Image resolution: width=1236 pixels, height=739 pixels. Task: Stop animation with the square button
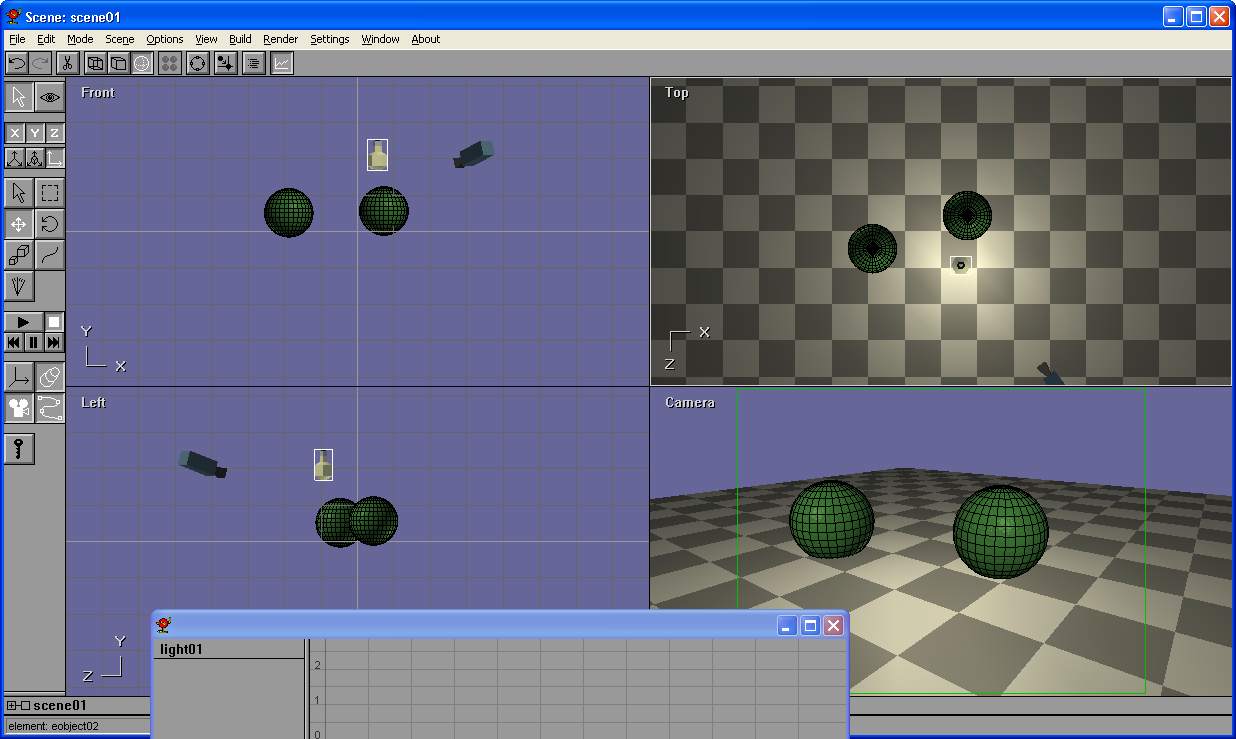click(54, 322)
